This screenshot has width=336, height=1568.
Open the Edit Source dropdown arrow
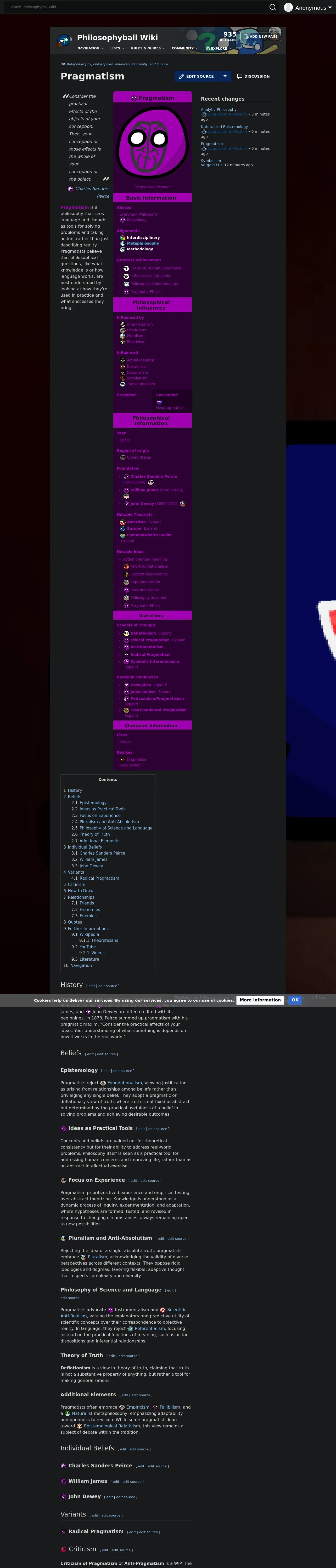[225, 76]
